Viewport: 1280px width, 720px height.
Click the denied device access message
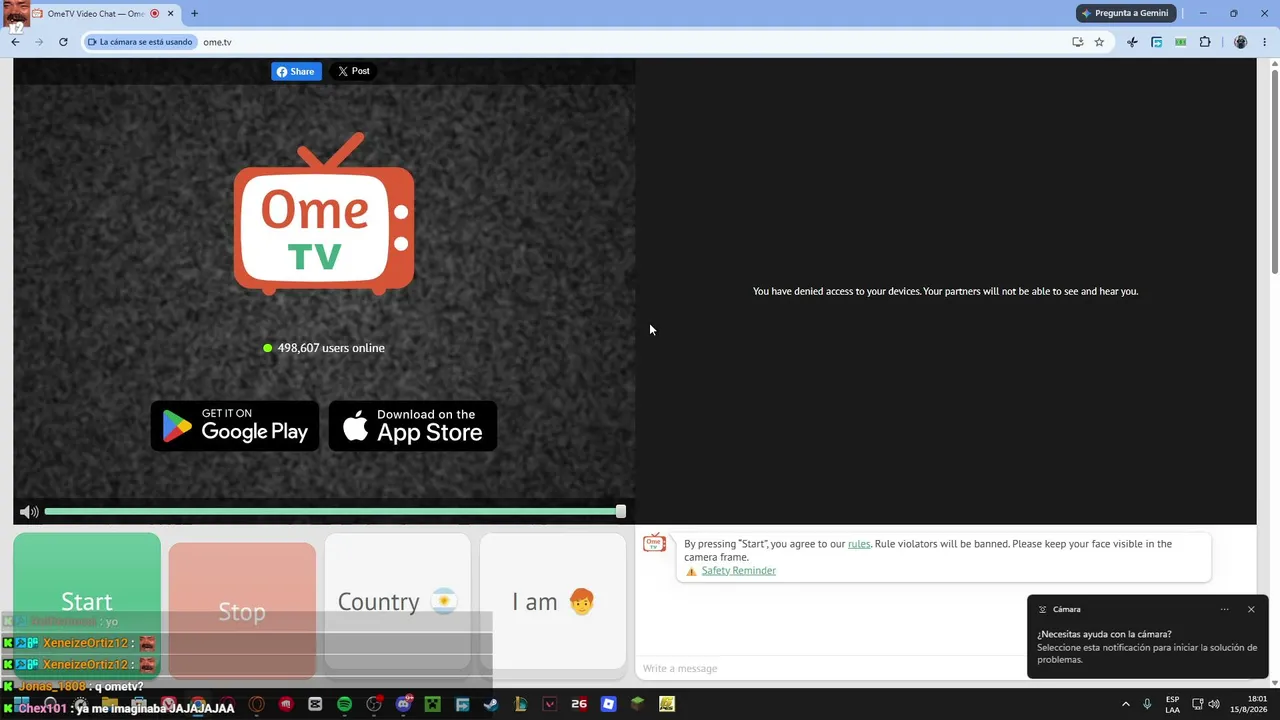point(945,292)
